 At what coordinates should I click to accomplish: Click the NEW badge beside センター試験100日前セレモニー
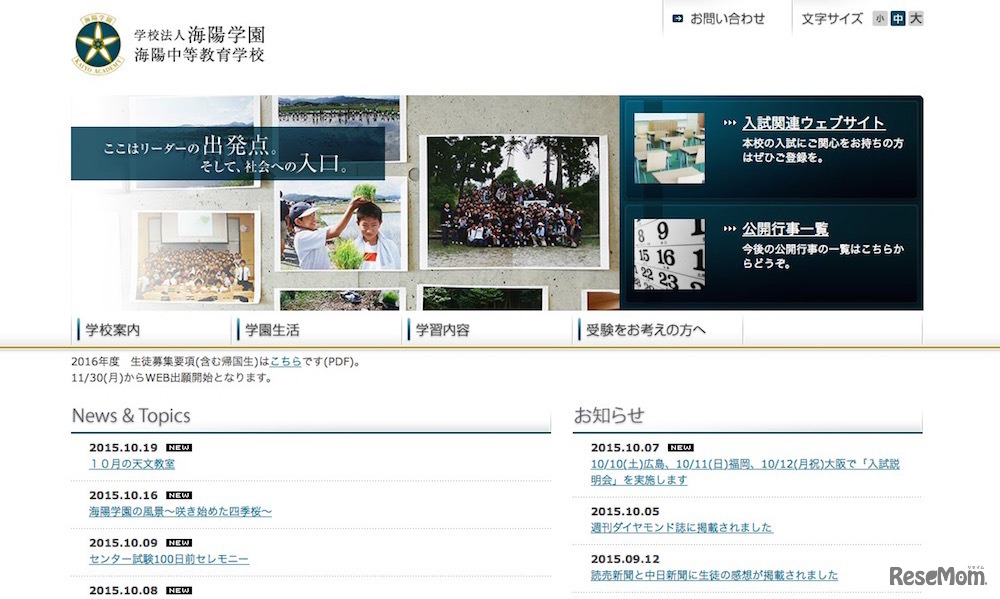coord(182,541)
